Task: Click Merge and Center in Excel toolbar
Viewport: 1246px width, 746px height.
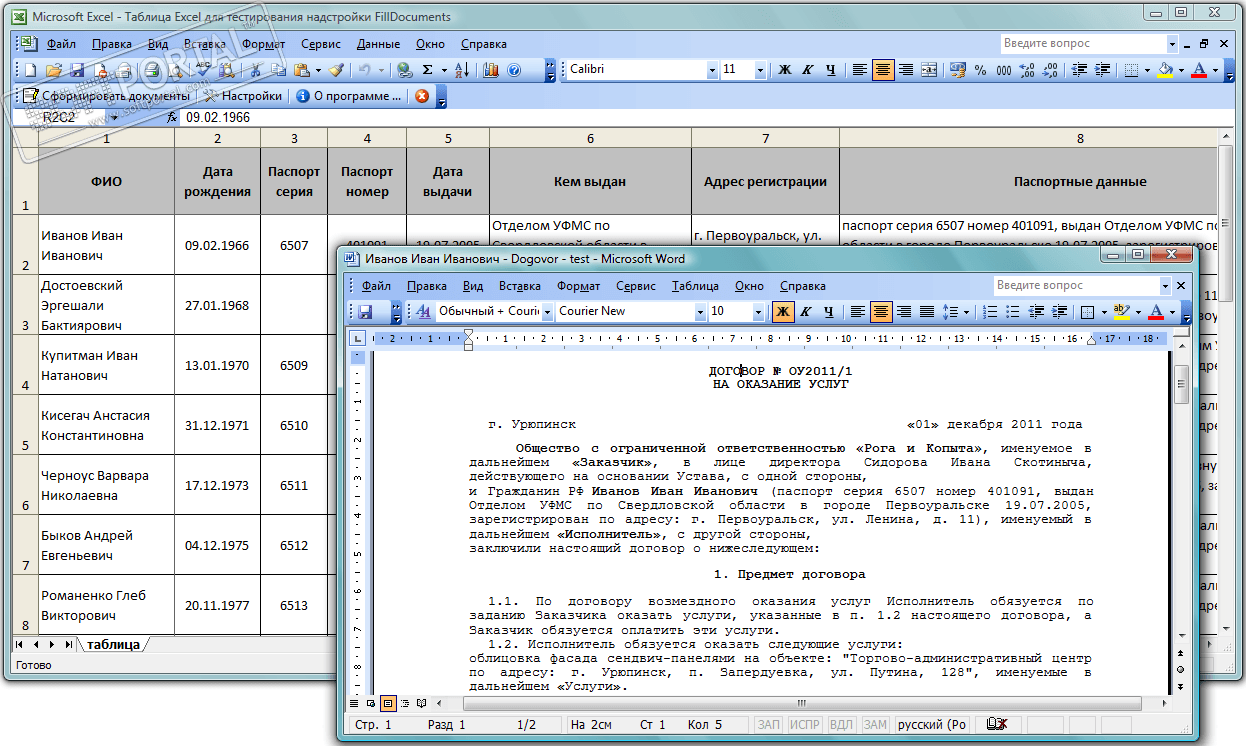Action: (x=929, y=70)
